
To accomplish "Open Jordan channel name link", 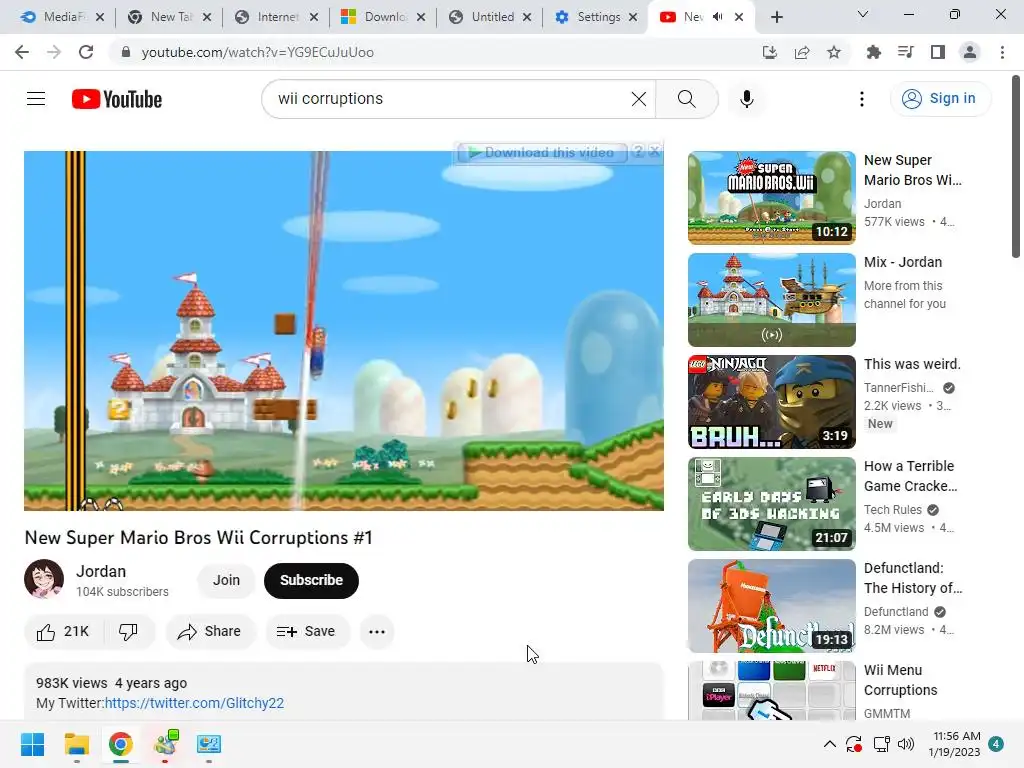I will (101, 571).
